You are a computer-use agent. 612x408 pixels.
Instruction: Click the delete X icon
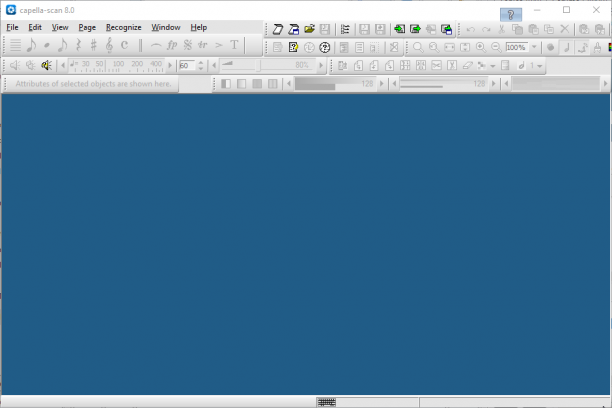point(565,29)
